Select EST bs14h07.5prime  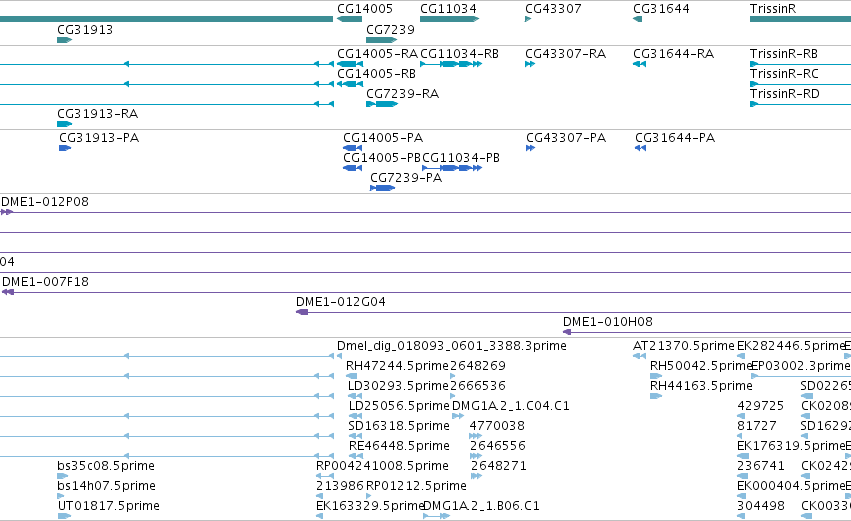pyautogui.click(x=106, y=486)
